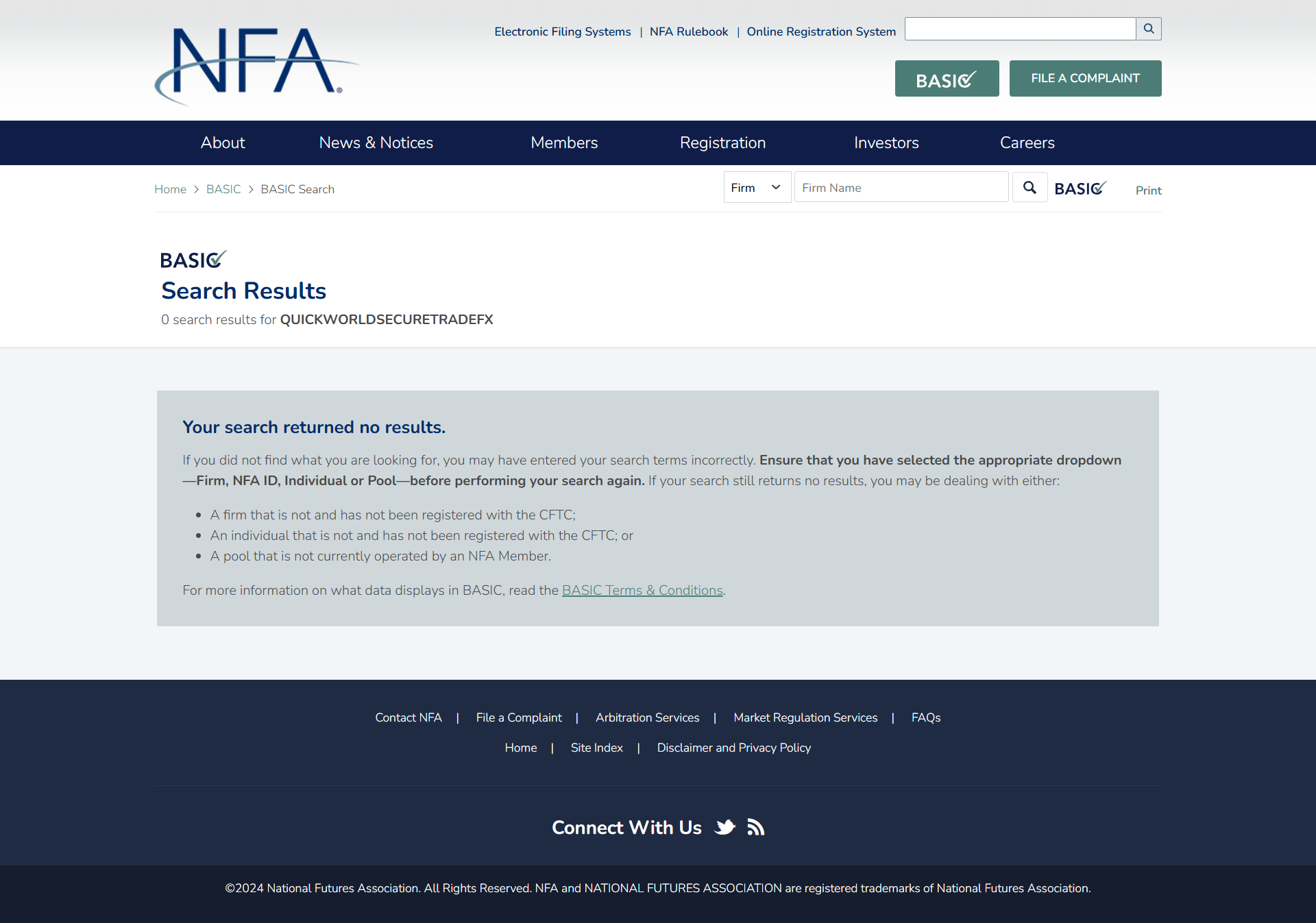The image size is (1316, 923).
Task: Click search term QUICKWORLDSECURETRADEFX
Action: pyautogui.click(x=387, y=319)
